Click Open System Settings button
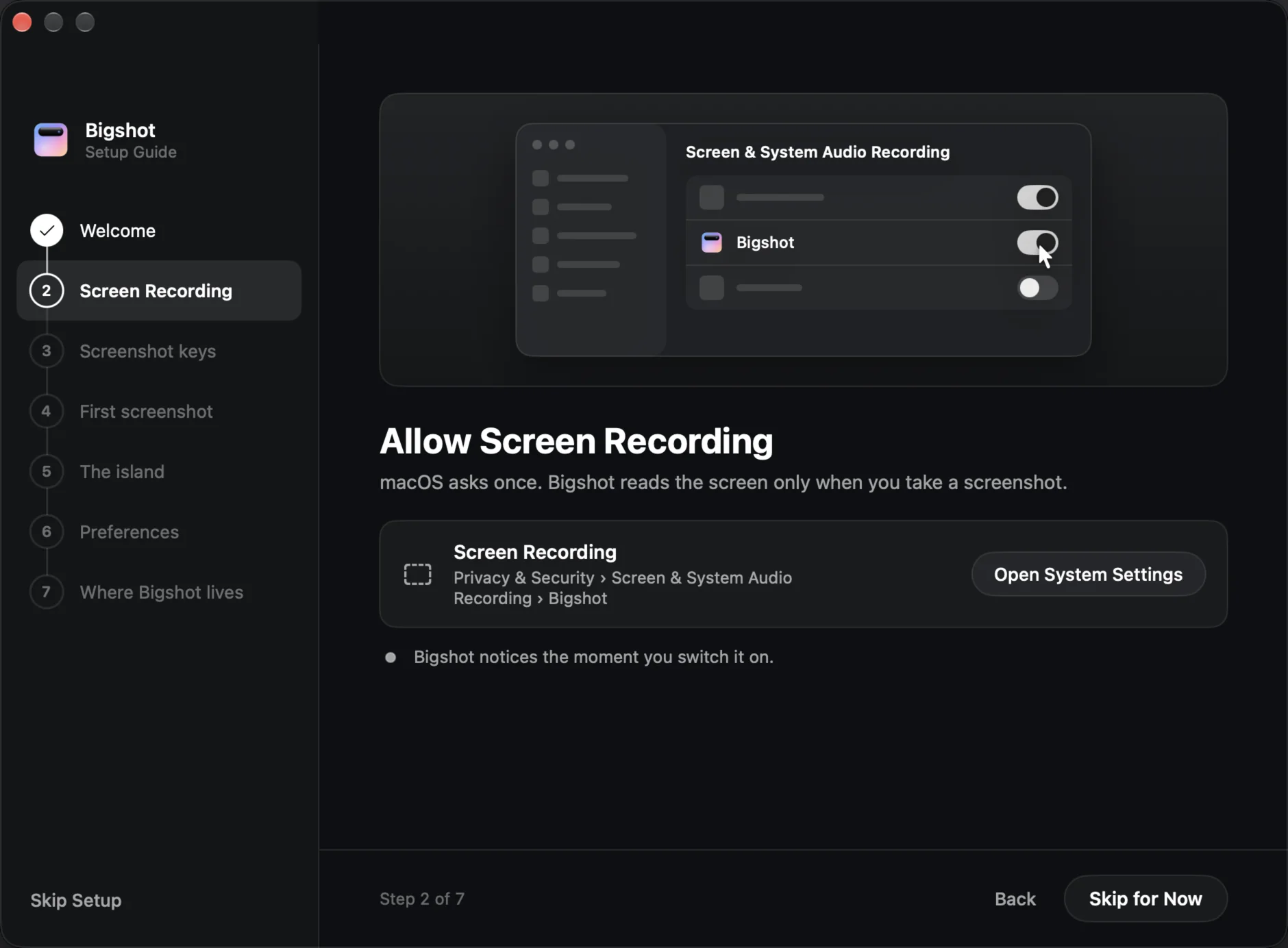This screenshot has width=1288, height=948. tap(1088, 574)
